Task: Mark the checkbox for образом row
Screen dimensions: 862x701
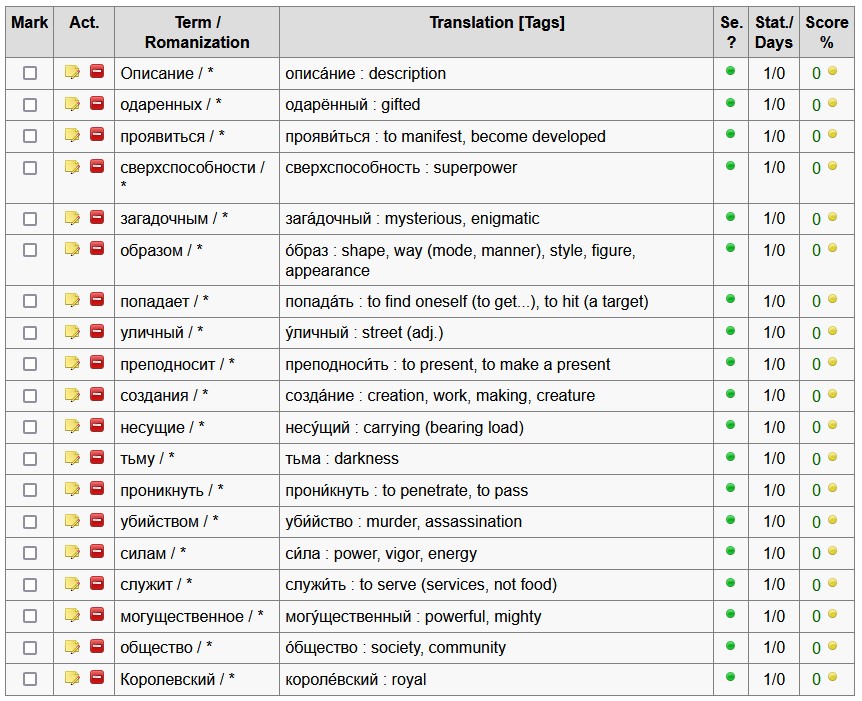Action: (x=30, y=250)
